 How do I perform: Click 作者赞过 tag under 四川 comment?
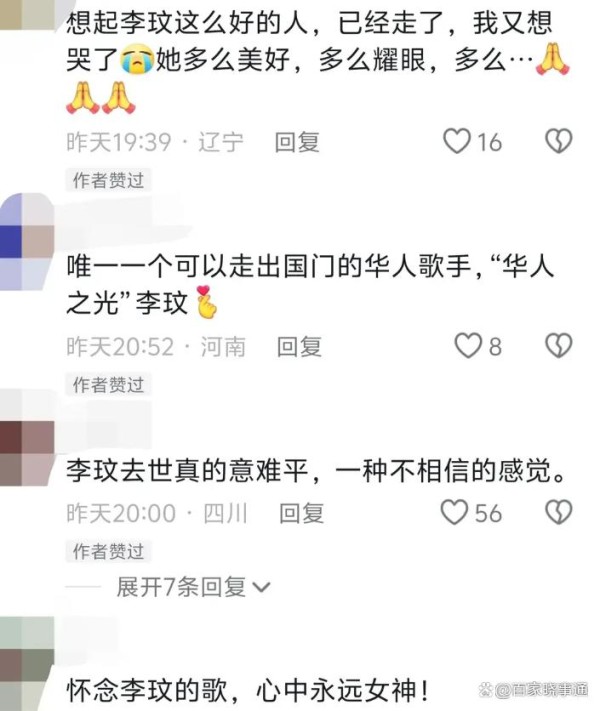(108, 551)
